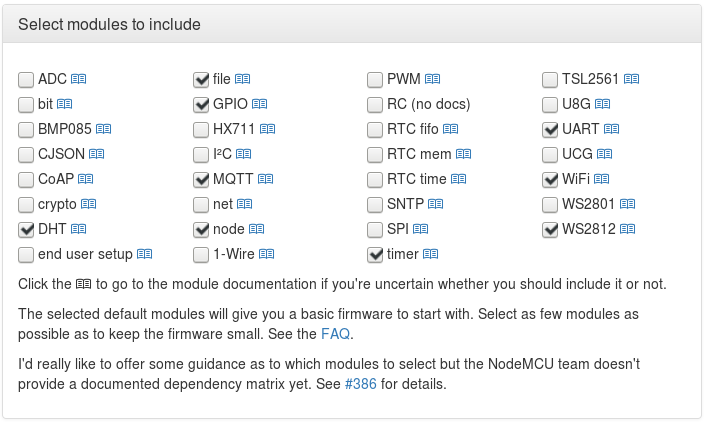
Task: Open the timer documentation book icon
Action: point(431,254)
